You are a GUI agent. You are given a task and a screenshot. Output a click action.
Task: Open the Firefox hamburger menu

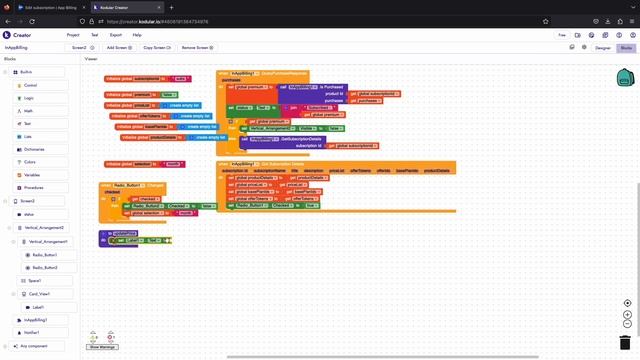[x=632, y=21]
